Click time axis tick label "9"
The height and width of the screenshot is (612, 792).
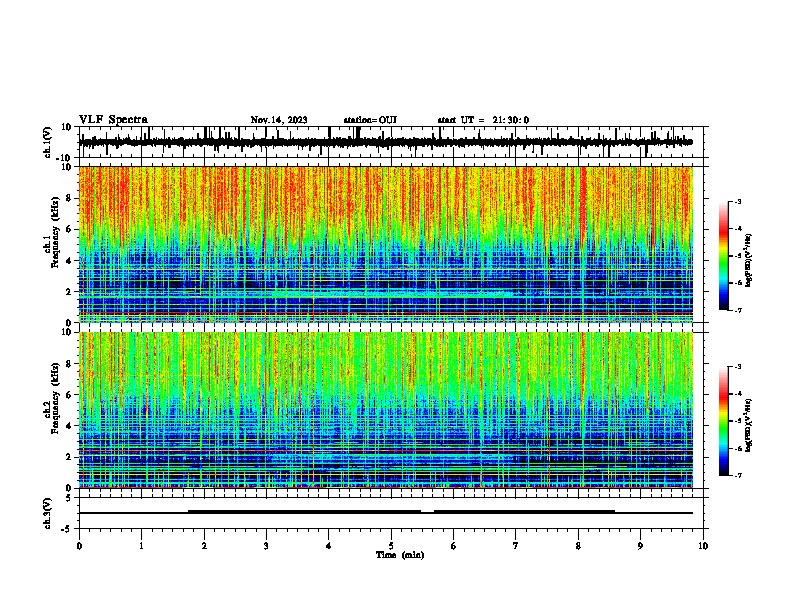(640, 546)
